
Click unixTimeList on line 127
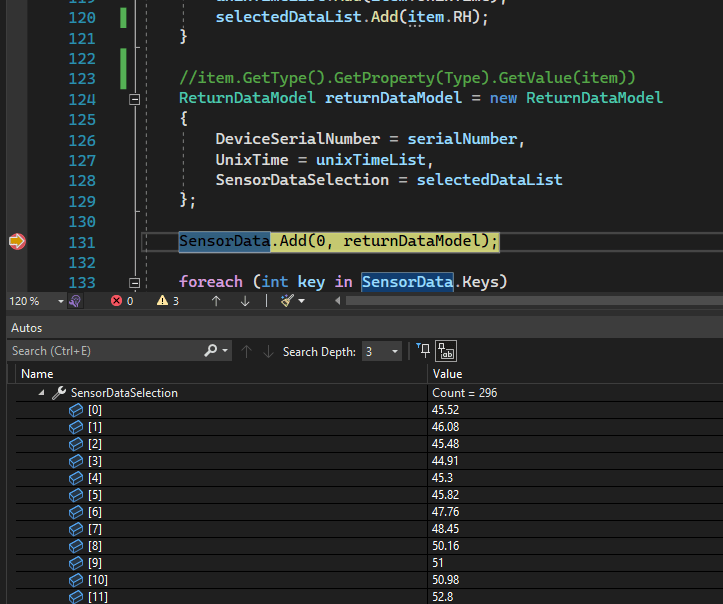[371, 160]
